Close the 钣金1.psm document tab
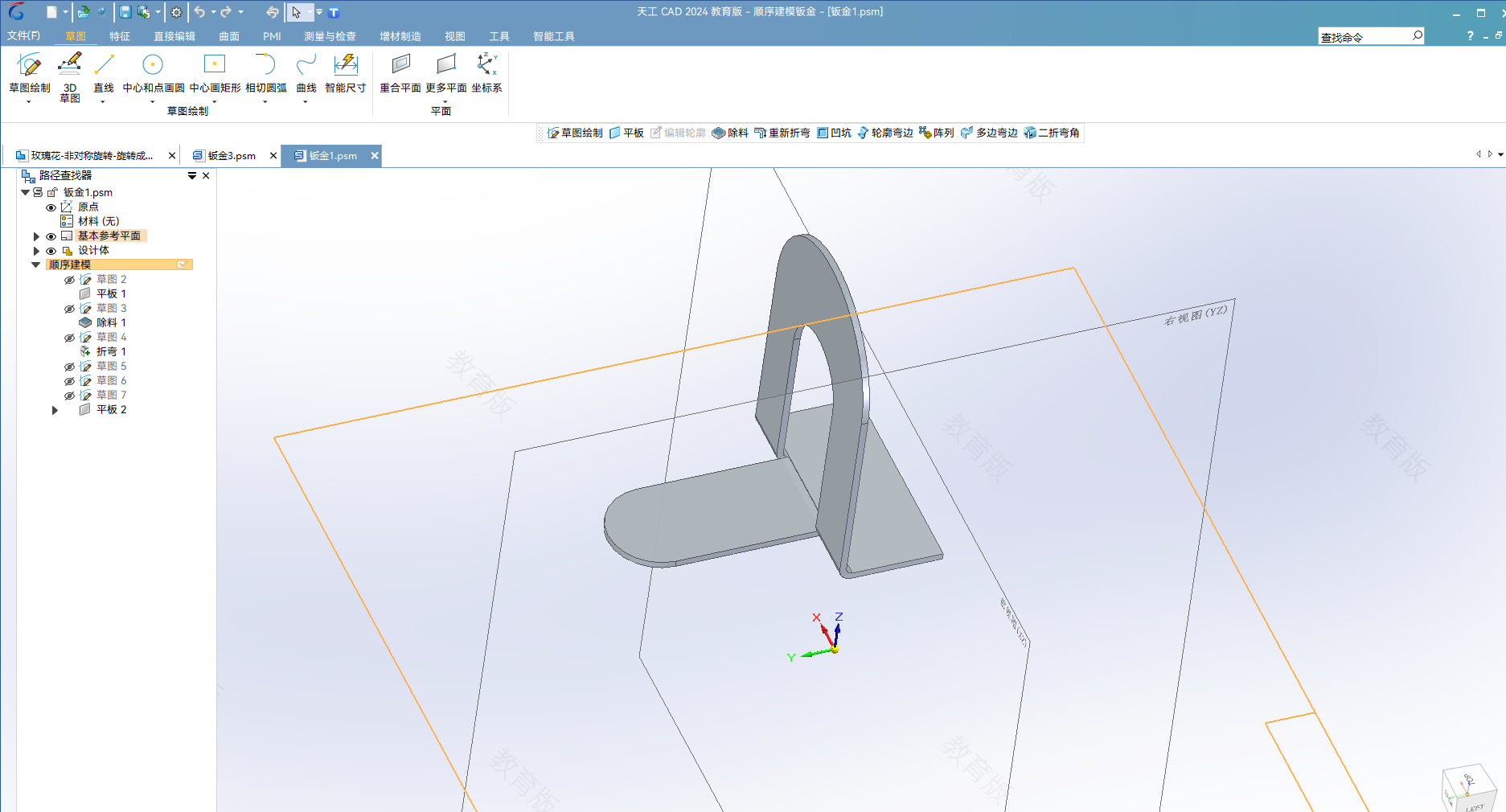The image size is (1506, 812). pos(375,156)
